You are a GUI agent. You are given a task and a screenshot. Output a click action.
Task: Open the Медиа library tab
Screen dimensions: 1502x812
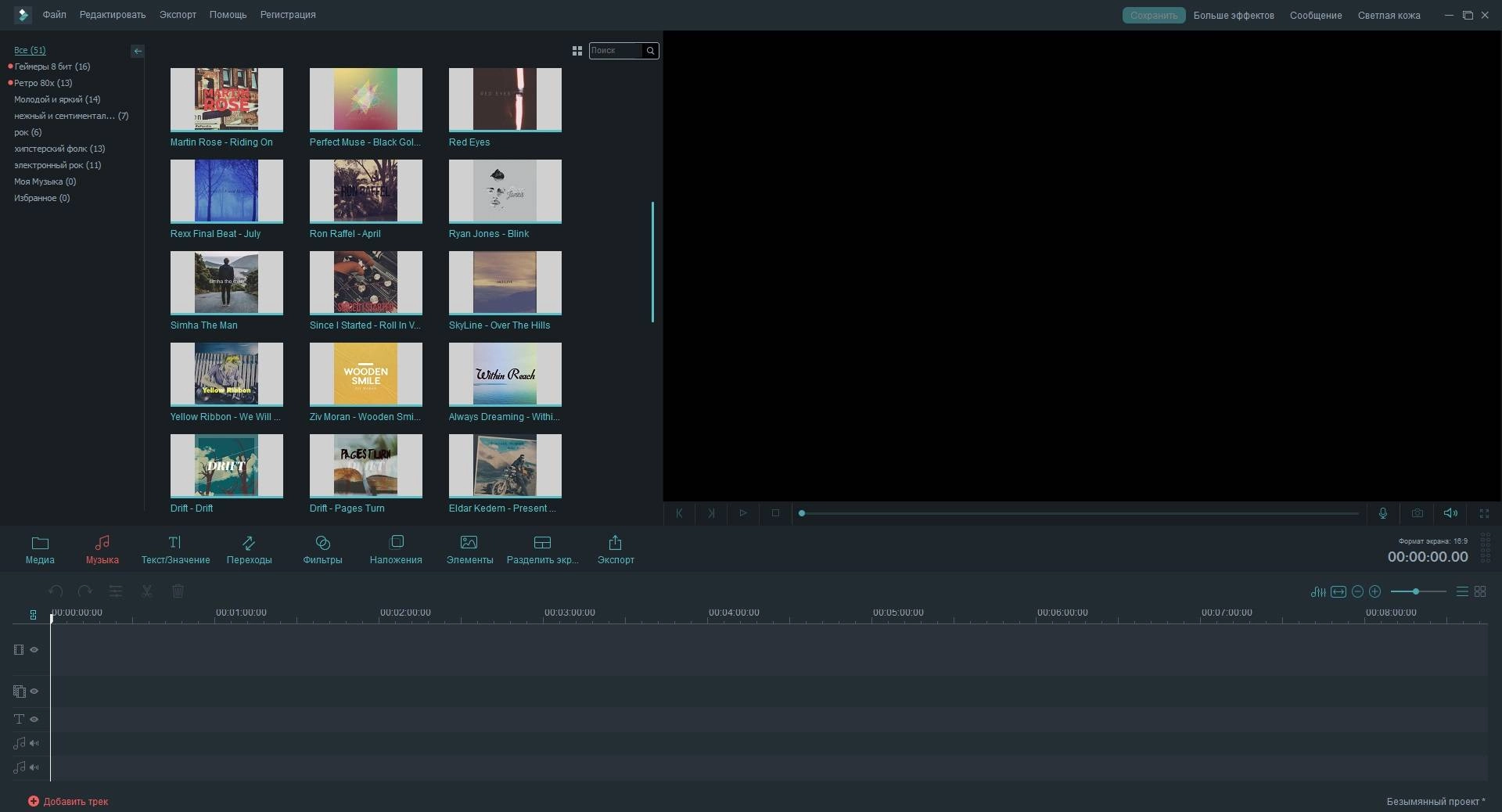(x=40, y=550)
